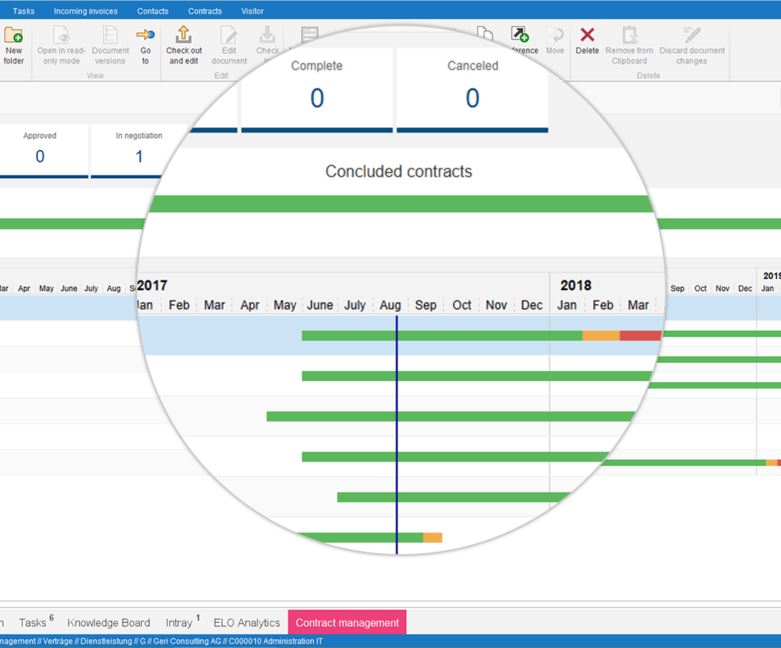
Task: Discard document changes icon
Action: (692, 34)
